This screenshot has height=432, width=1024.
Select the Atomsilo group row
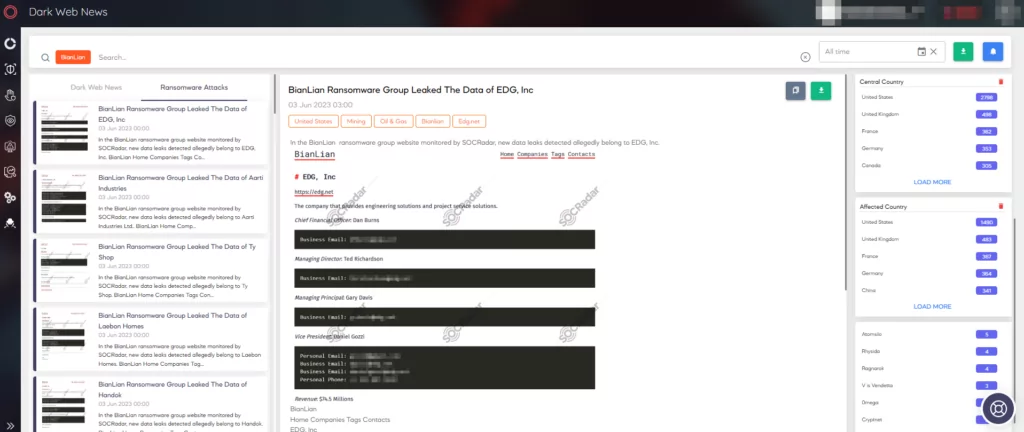(x=929, y=334)
